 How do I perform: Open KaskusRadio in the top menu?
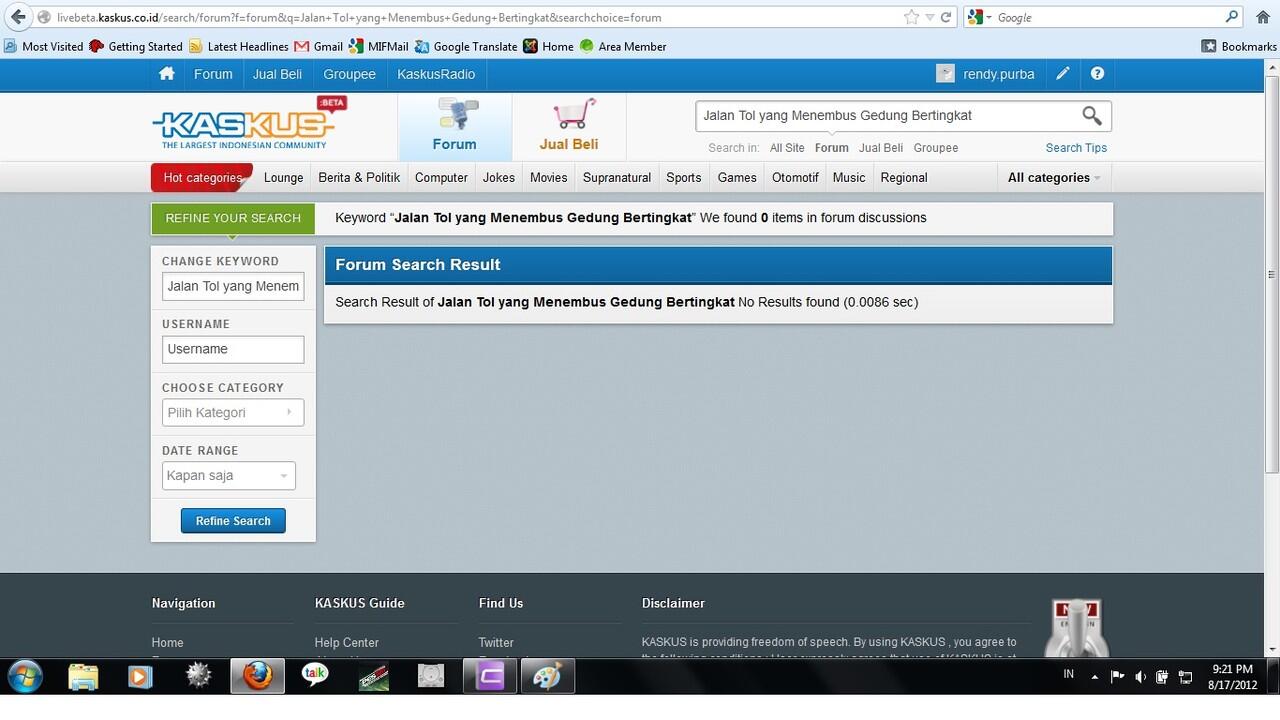point(436,74)
